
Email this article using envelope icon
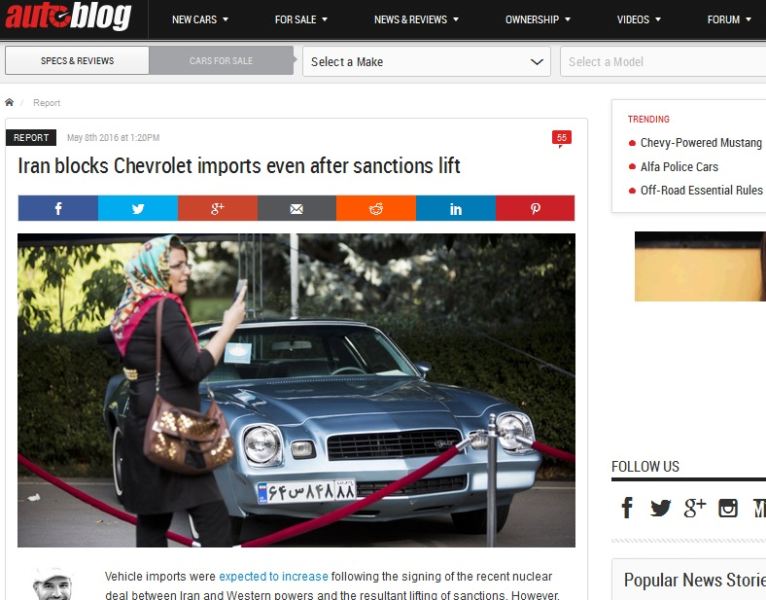pos(297,209)
